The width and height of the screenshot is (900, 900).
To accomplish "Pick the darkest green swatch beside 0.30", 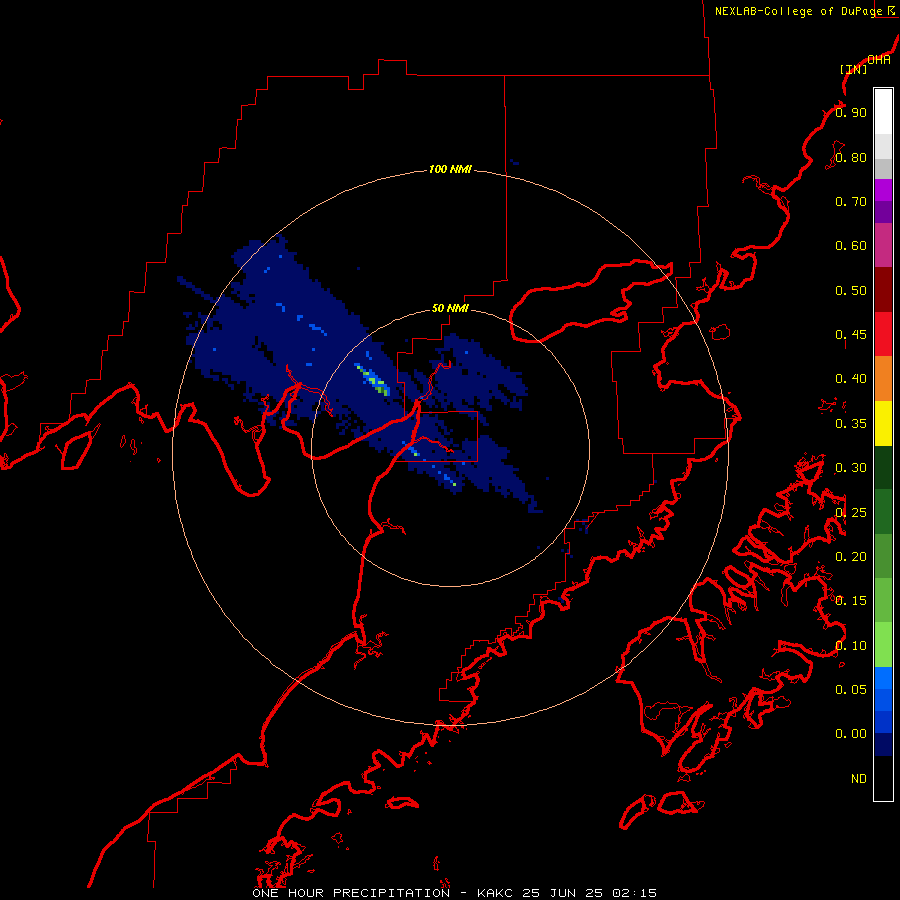I will pyautogui.click(x=883, y=467).
